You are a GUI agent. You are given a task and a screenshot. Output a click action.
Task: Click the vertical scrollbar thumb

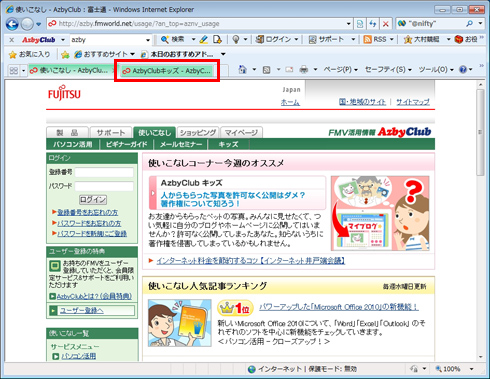pos(480,132)
